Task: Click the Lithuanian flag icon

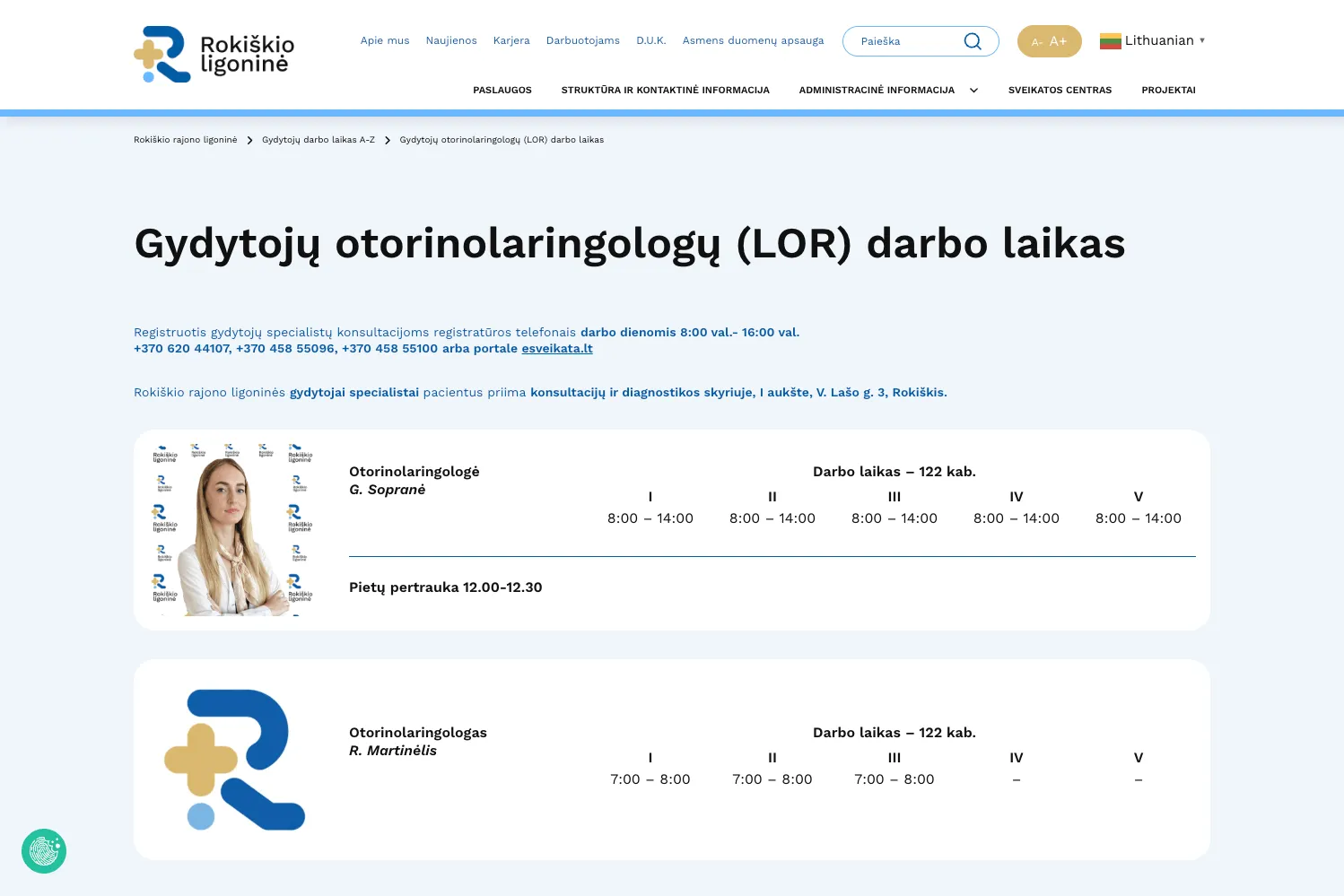Action: [x=1110, y=39]
